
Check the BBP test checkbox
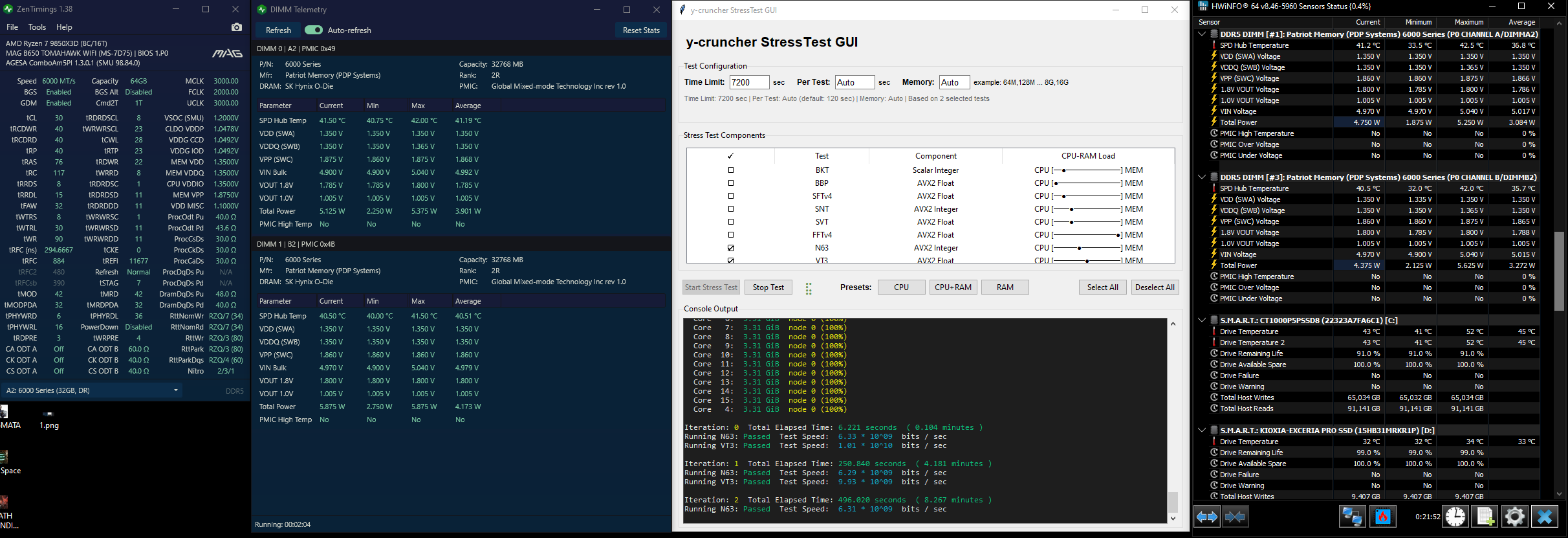731,183
